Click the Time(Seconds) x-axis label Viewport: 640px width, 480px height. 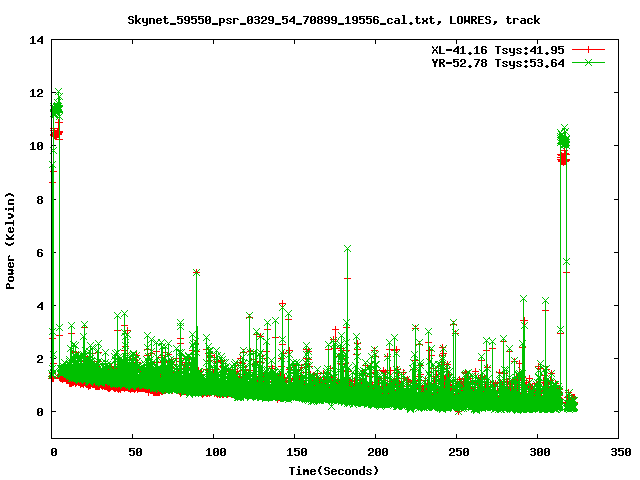[334, 471]
